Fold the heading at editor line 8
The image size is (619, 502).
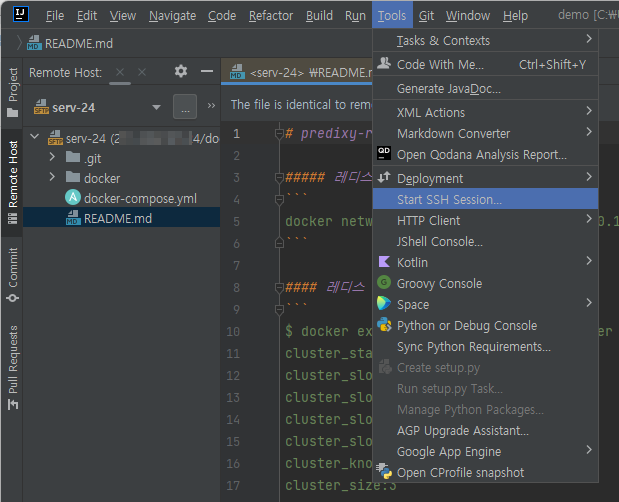279,287
